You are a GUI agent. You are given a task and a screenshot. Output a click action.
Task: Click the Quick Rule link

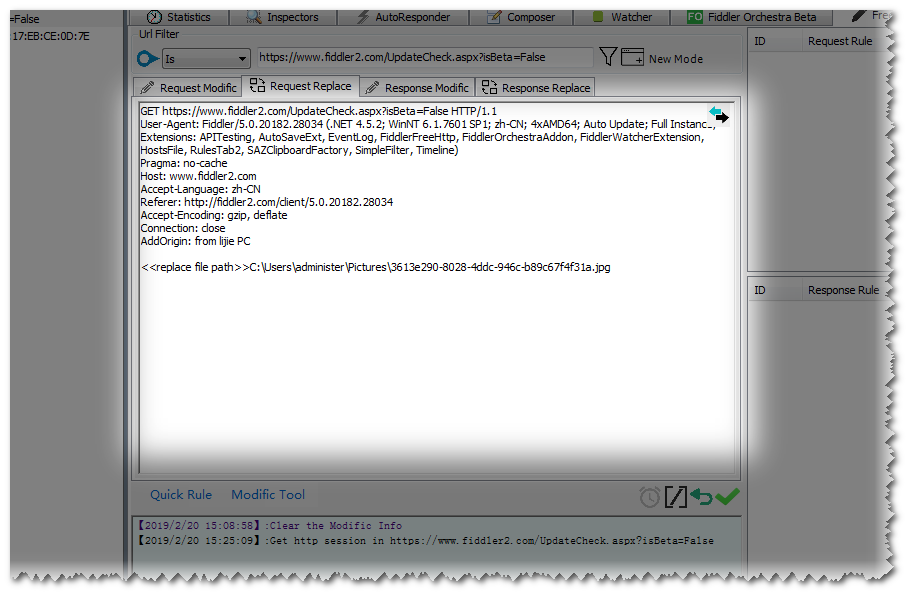181,495
